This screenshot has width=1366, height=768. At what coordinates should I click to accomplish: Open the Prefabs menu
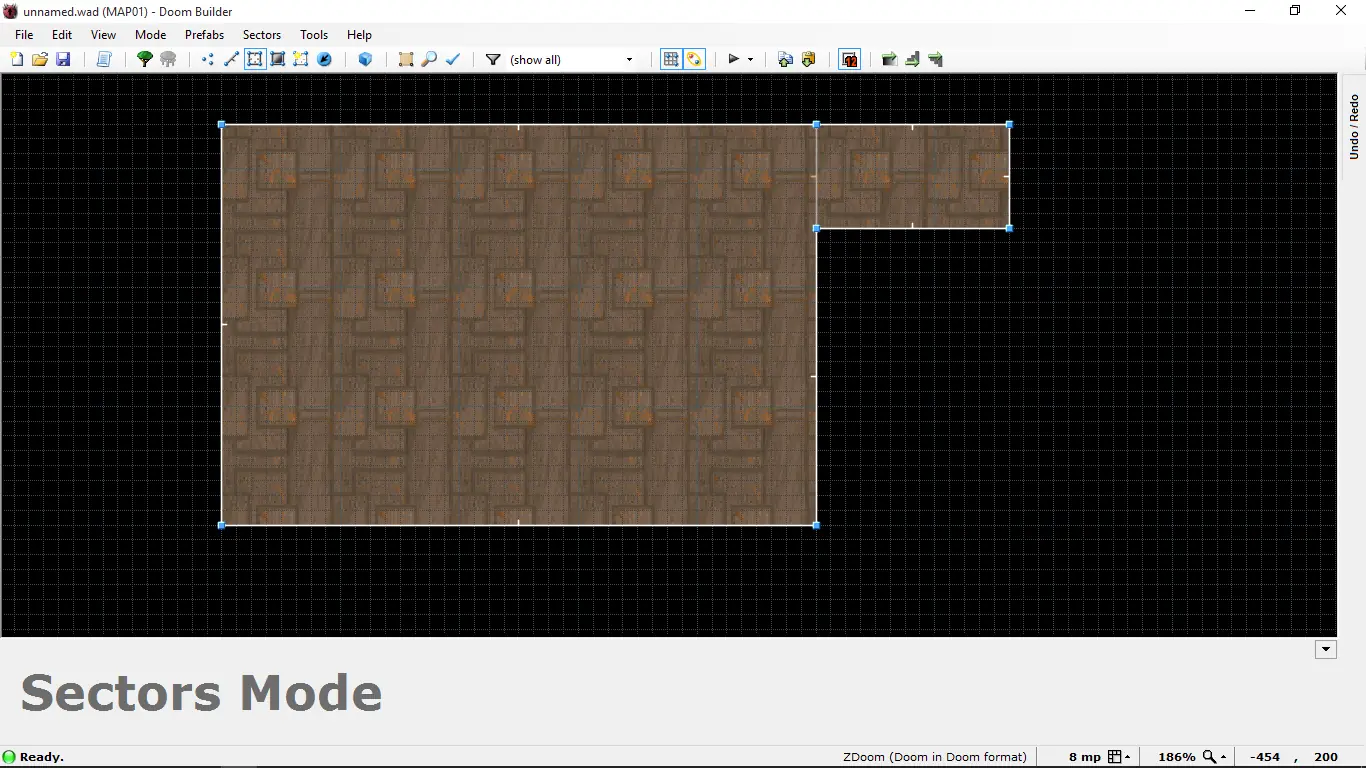point(204,35)
